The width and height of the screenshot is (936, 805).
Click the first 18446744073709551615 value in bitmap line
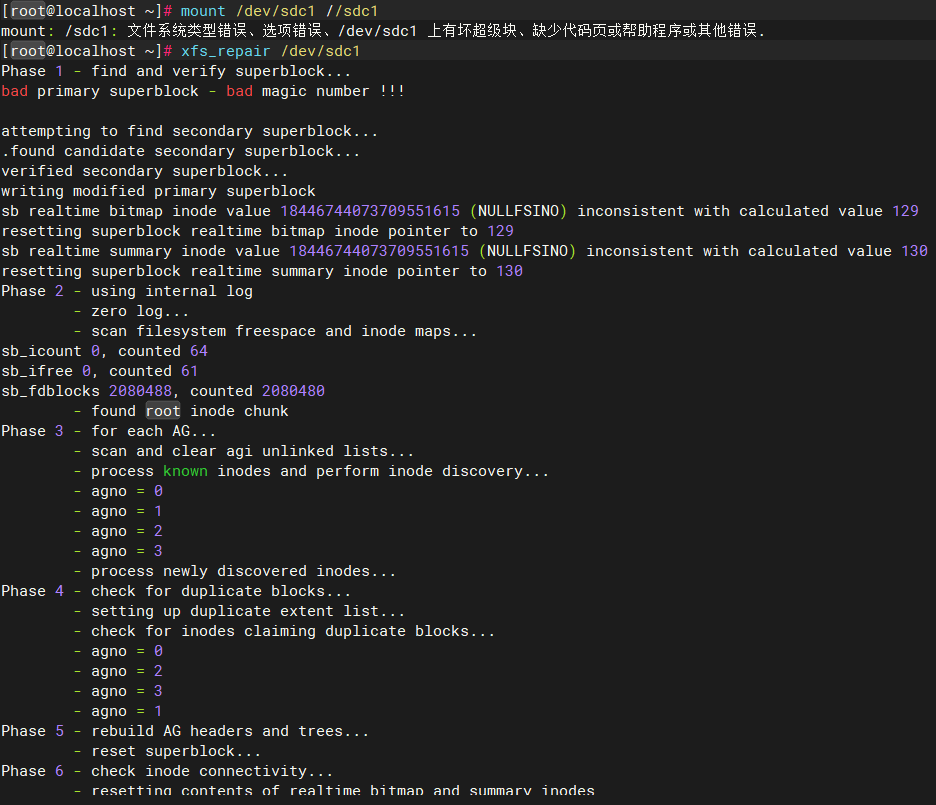tap(370, 211)
